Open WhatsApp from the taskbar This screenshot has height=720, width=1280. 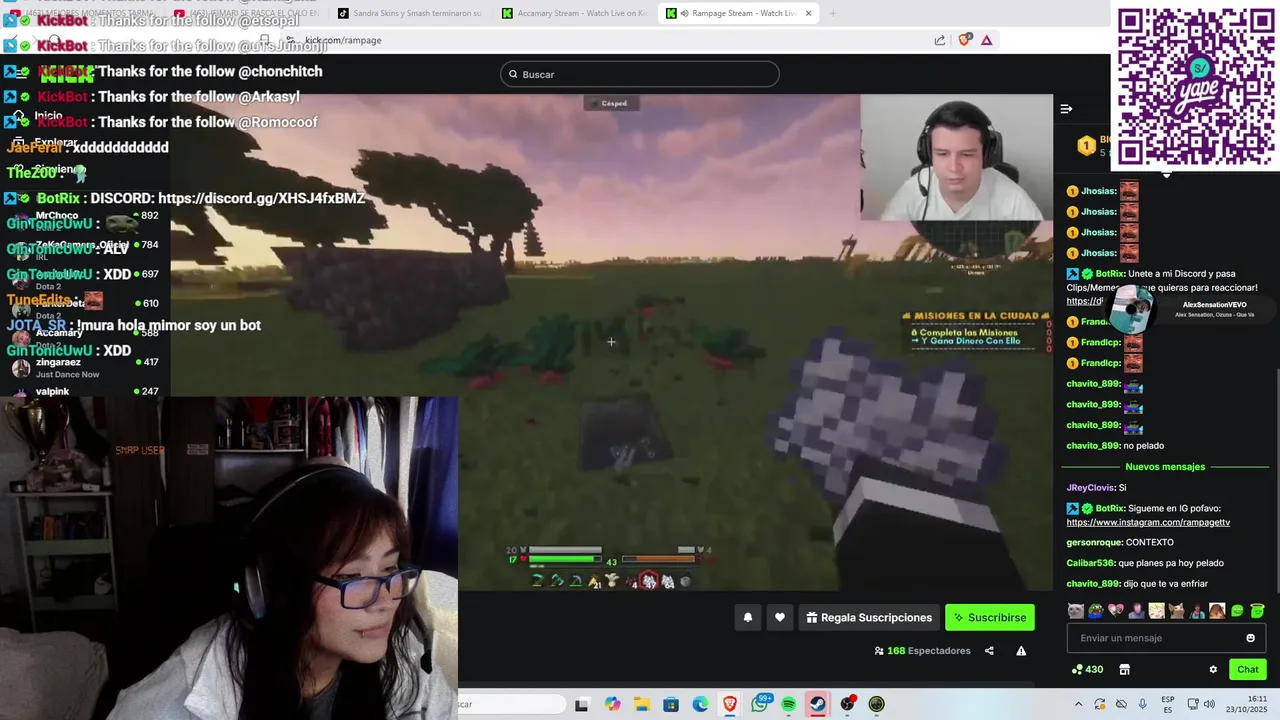point(760,704)
